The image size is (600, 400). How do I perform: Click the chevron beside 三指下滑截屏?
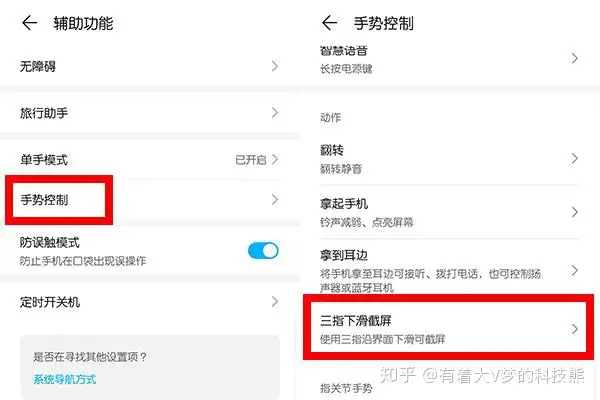tap(575, 329)
